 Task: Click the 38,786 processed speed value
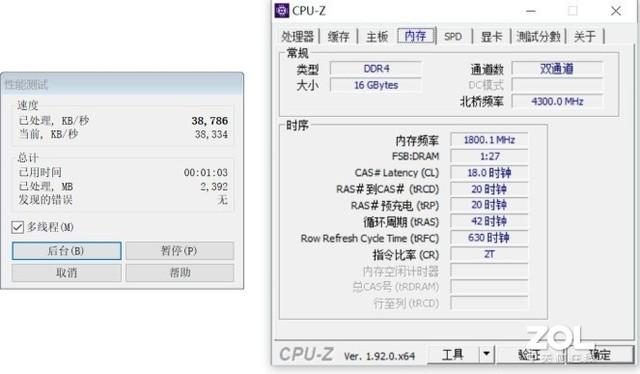pyautogui.click(x=209, y=121)
